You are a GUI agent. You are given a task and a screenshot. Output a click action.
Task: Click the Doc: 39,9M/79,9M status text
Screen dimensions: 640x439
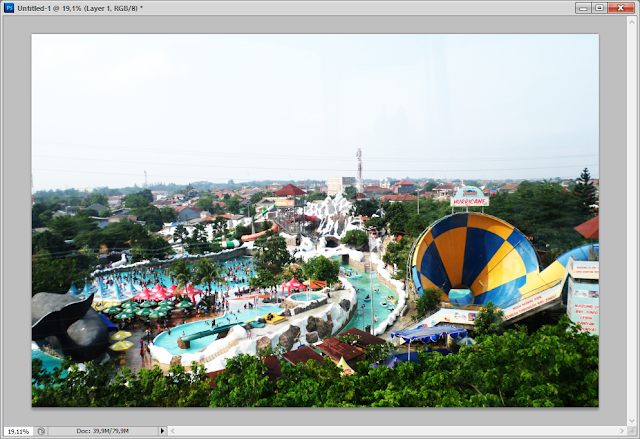[102, 431]
